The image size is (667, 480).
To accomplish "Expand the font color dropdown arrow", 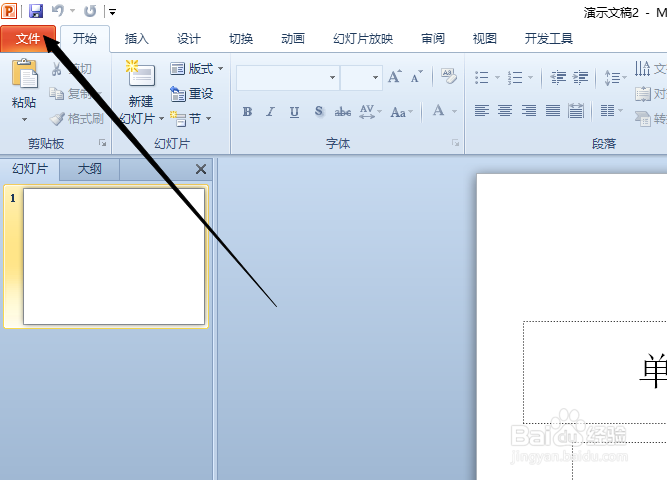I will click(x=454, y=111).
